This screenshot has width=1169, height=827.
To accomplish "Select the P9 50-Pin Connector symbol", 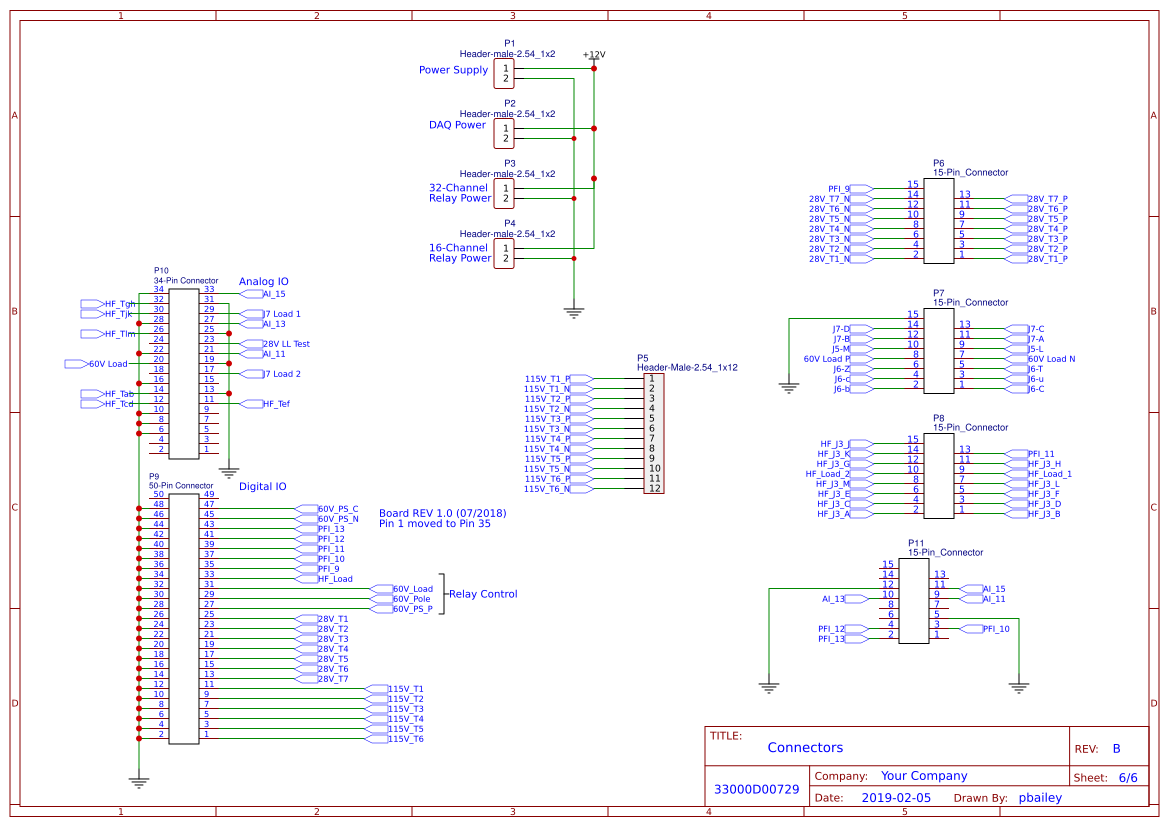I will click(185, 620).
